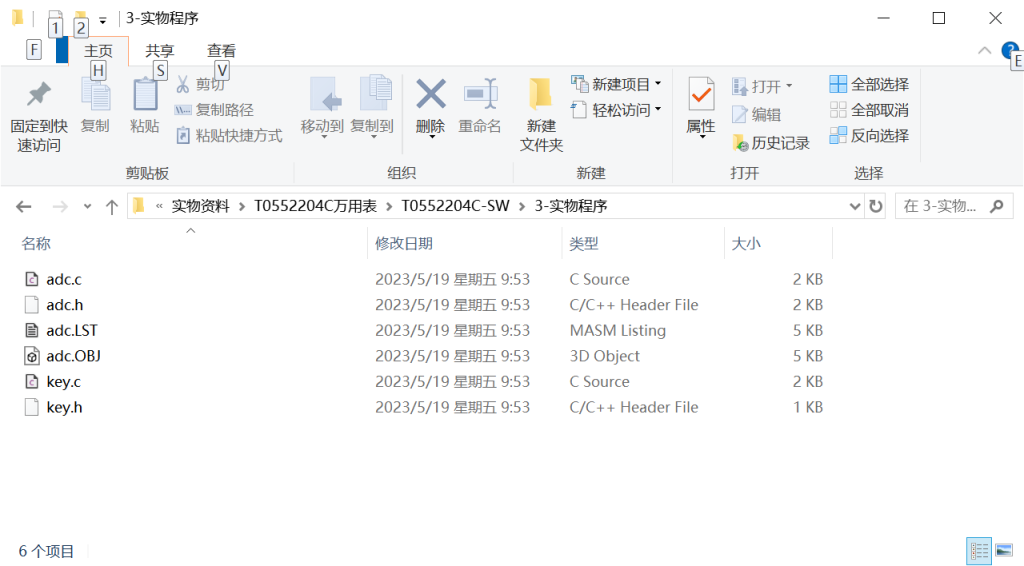Expand the Easy access dropdown
This screenshot has height=566, width=1024.
pos(616,110)
